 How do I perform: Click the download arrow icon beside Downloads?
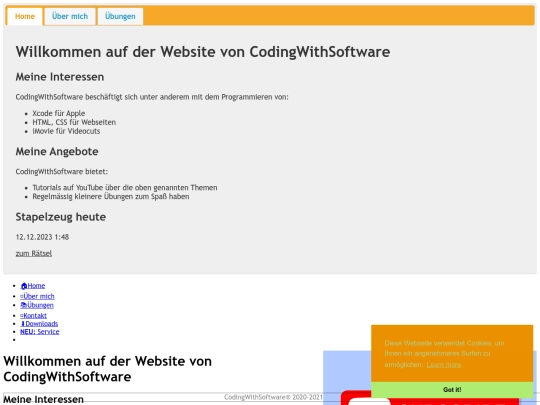click(23, 324)
